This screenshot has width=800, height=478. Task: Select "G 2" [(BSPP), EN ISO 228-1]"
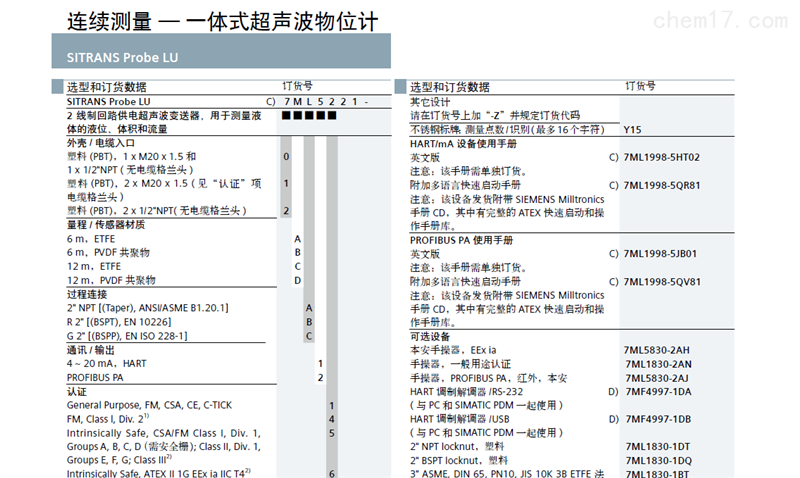(127, 336)
